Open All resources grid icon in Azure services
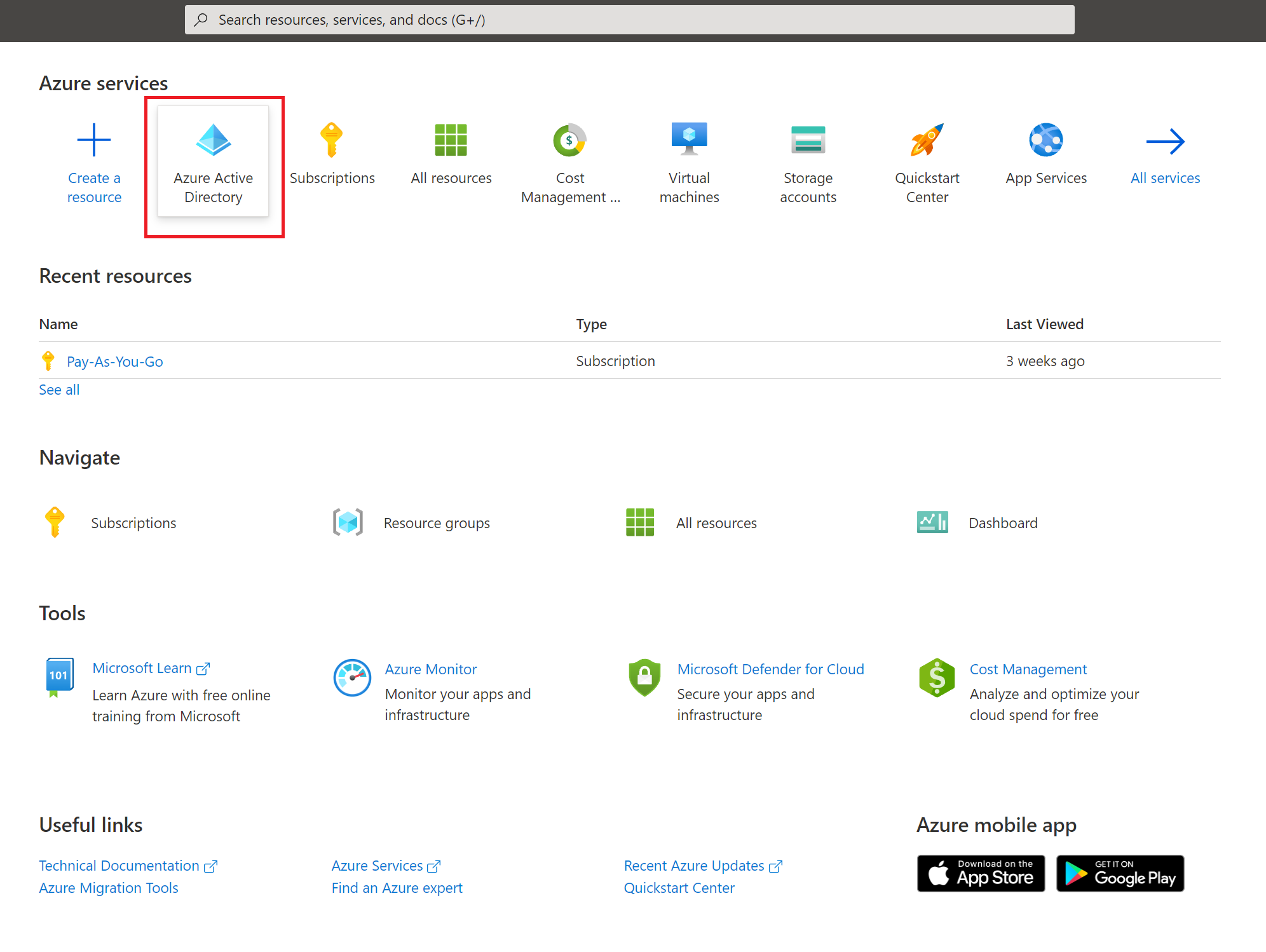The width and height of the screenshot is (1266, 952). point(451,140)
